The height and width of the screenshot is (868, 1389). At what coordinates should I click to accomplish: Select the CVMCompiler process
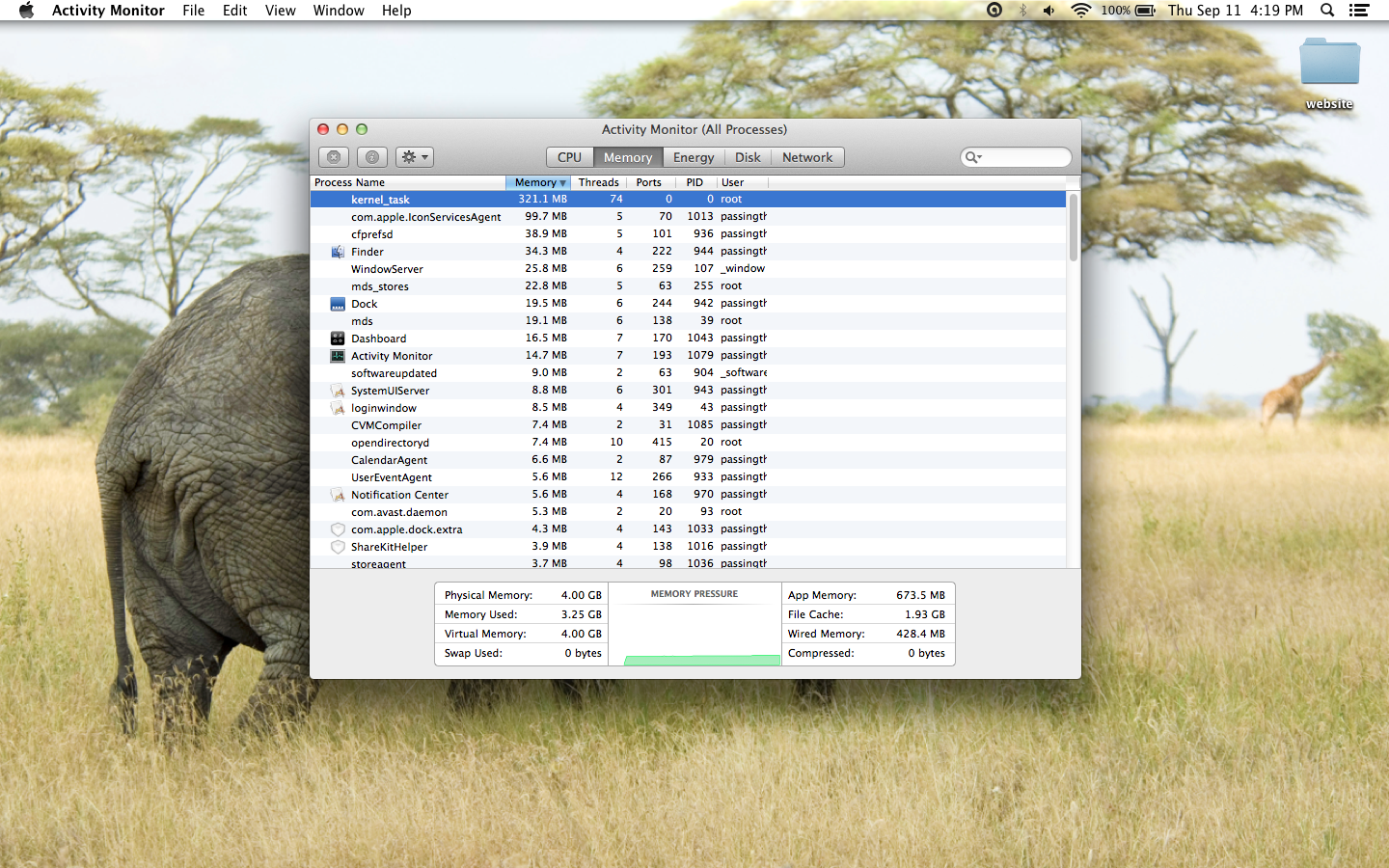click(688, 425)
